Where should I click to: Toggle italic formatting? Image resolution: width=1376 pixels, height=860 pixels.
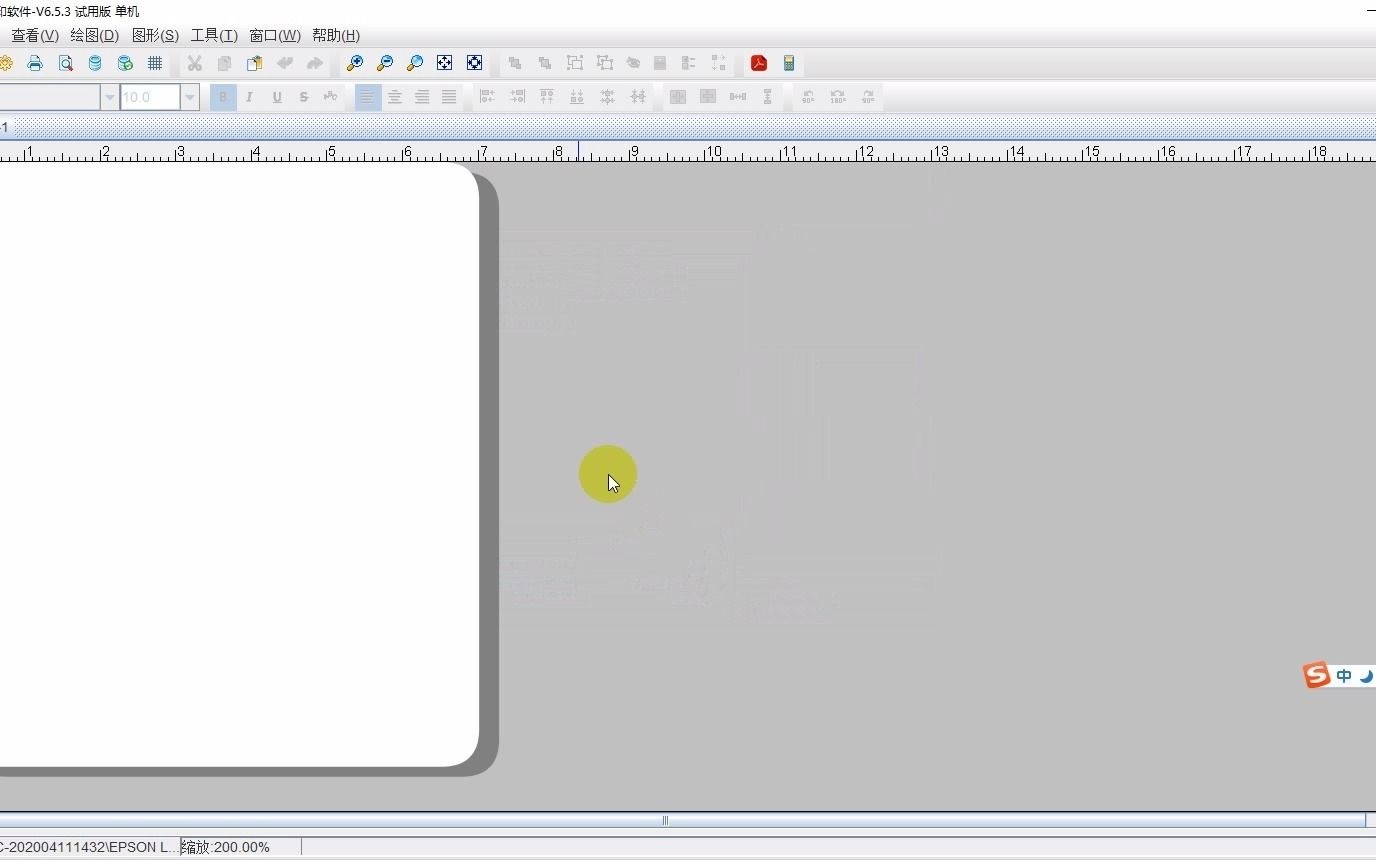tap(249, 97)
